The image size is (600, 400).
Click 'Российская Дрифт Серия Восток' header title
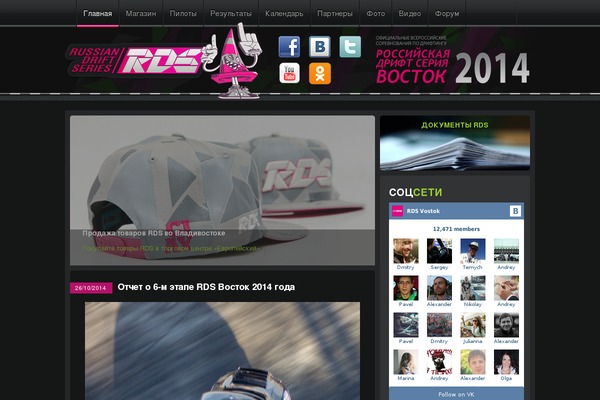point(412,66)
